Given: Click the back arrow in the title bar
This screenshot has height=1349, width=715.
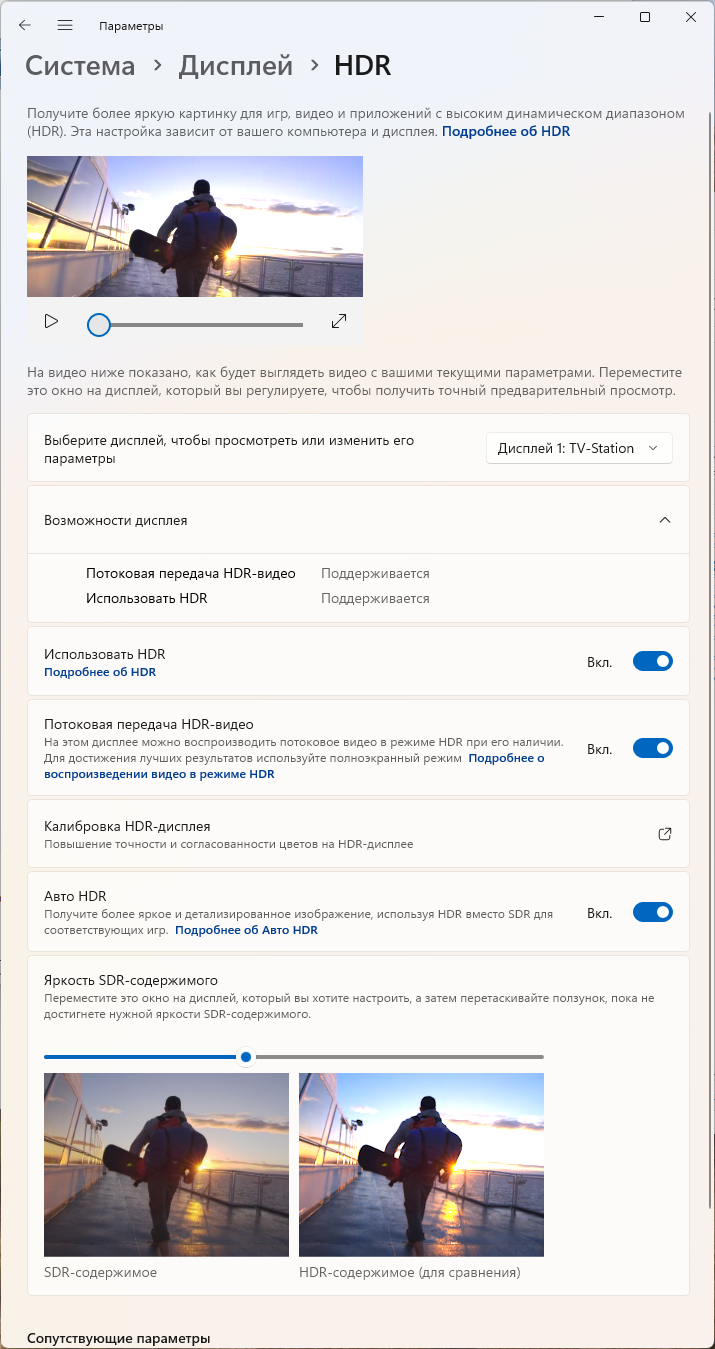Looking at the screenshot, I should click(25, 25).
